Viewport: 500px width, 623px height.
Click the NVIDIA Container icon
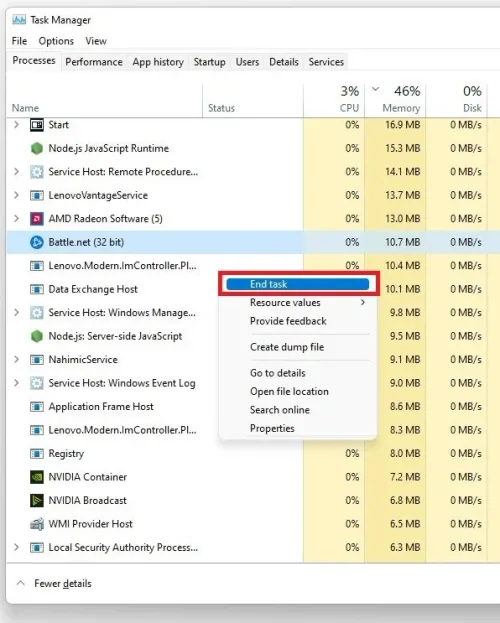pos(37,477)
